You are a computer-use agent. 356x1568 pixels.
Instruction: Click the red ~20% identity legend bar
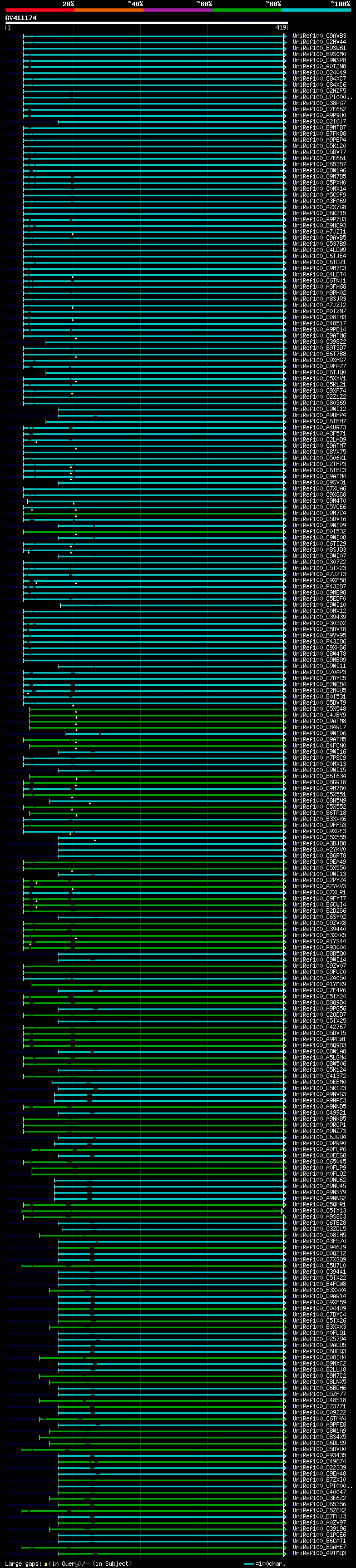pyautogui.click(x=39, y=10)
